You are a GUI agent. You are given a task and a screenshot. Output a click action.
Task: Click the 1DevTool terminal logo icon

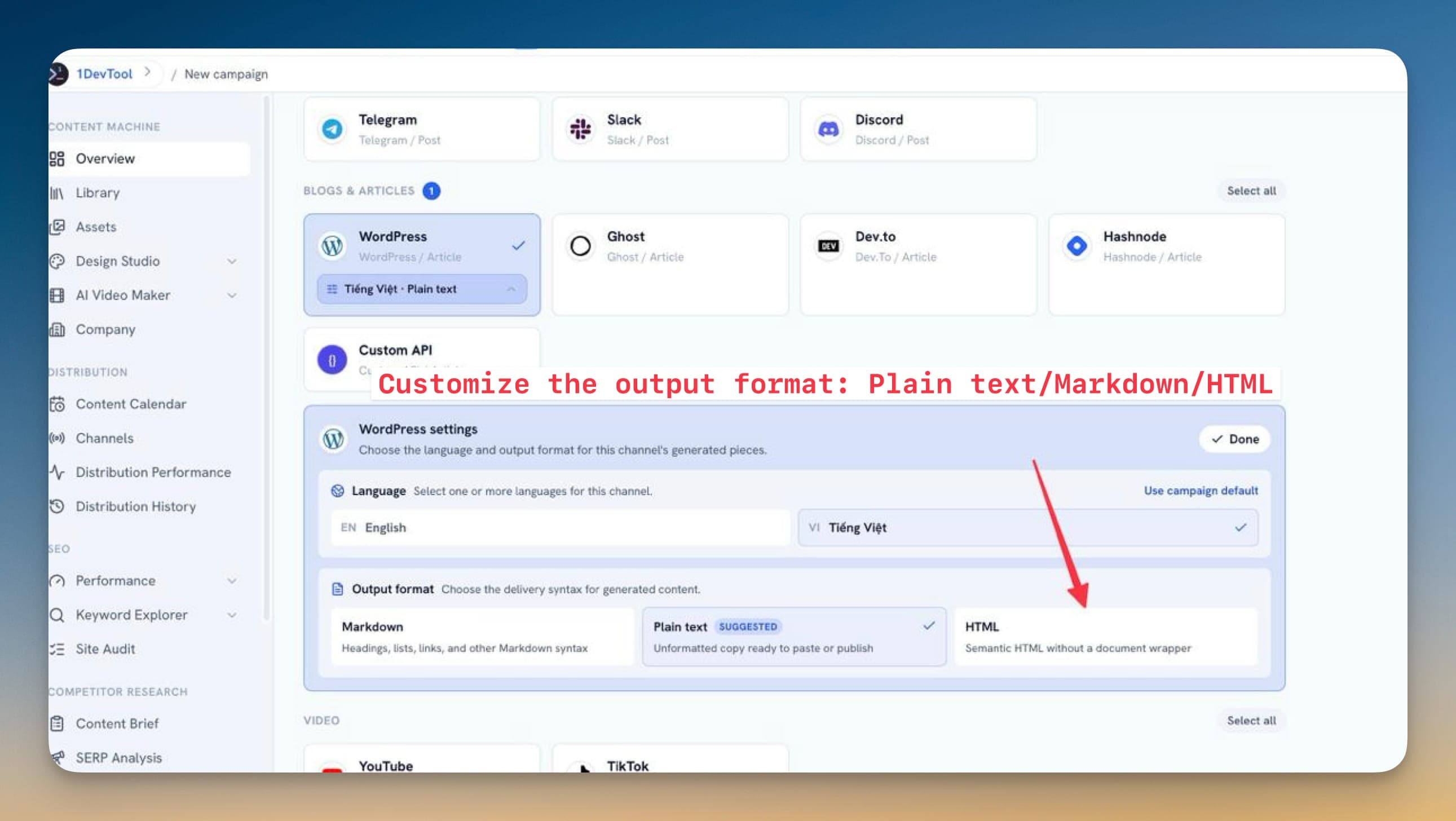58,74
